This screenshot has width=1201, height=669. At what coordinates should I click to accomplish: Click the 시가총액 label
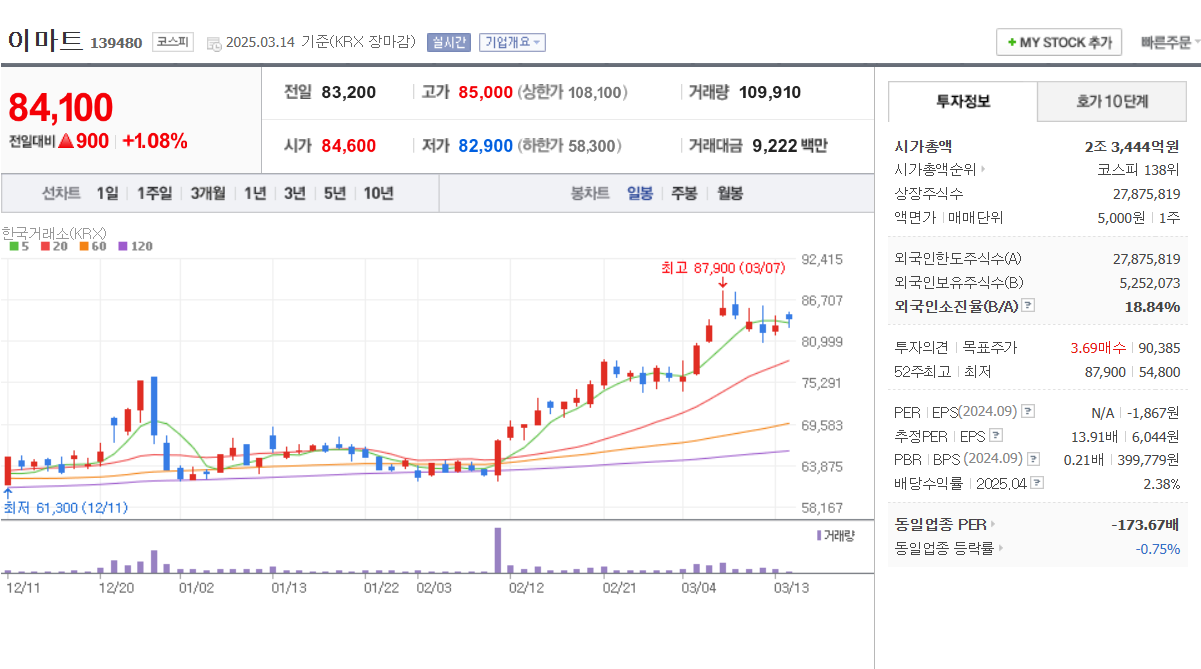pyautogui.click(x=923, y=146)
